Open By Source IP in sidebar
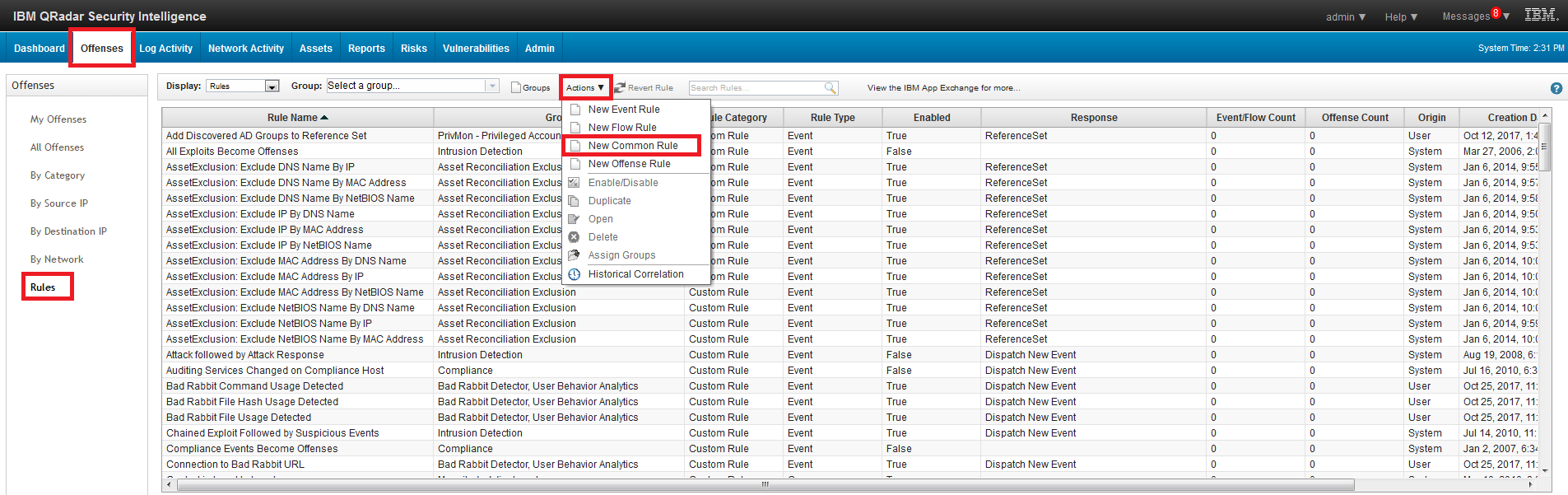This screenshot has width=1568, height=495. pos(59,203)
